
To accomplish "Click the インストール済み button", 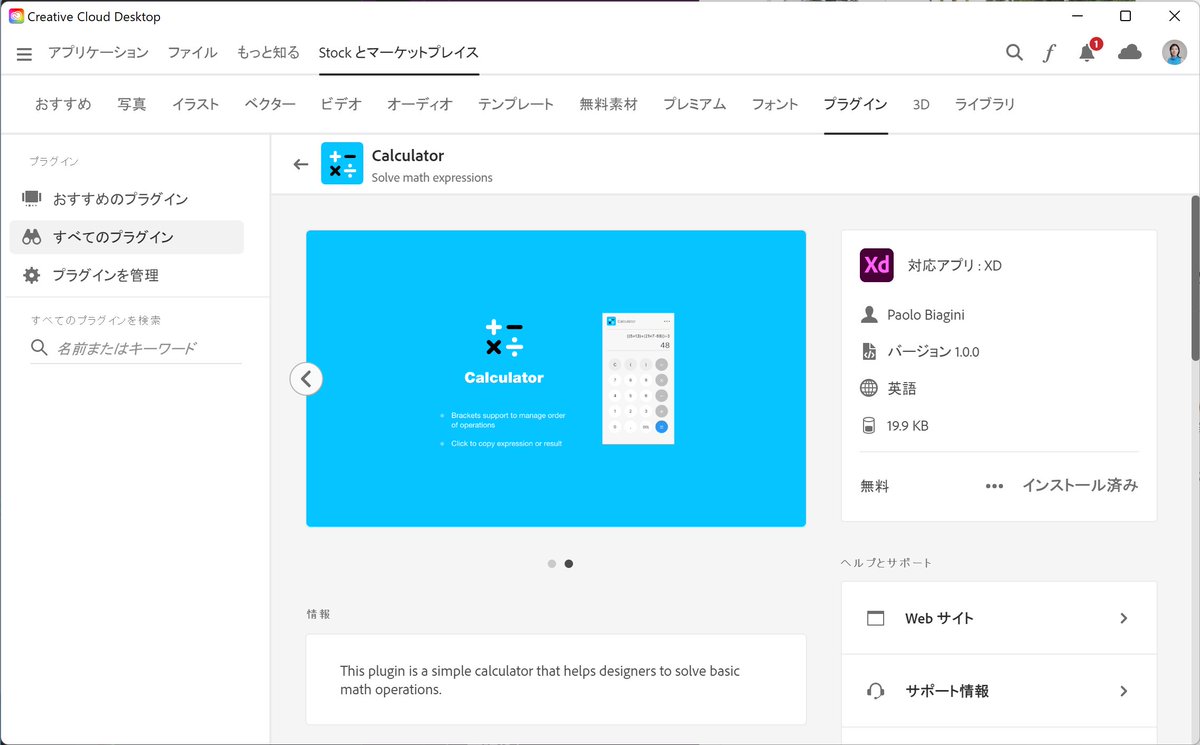I will 1080,485.
